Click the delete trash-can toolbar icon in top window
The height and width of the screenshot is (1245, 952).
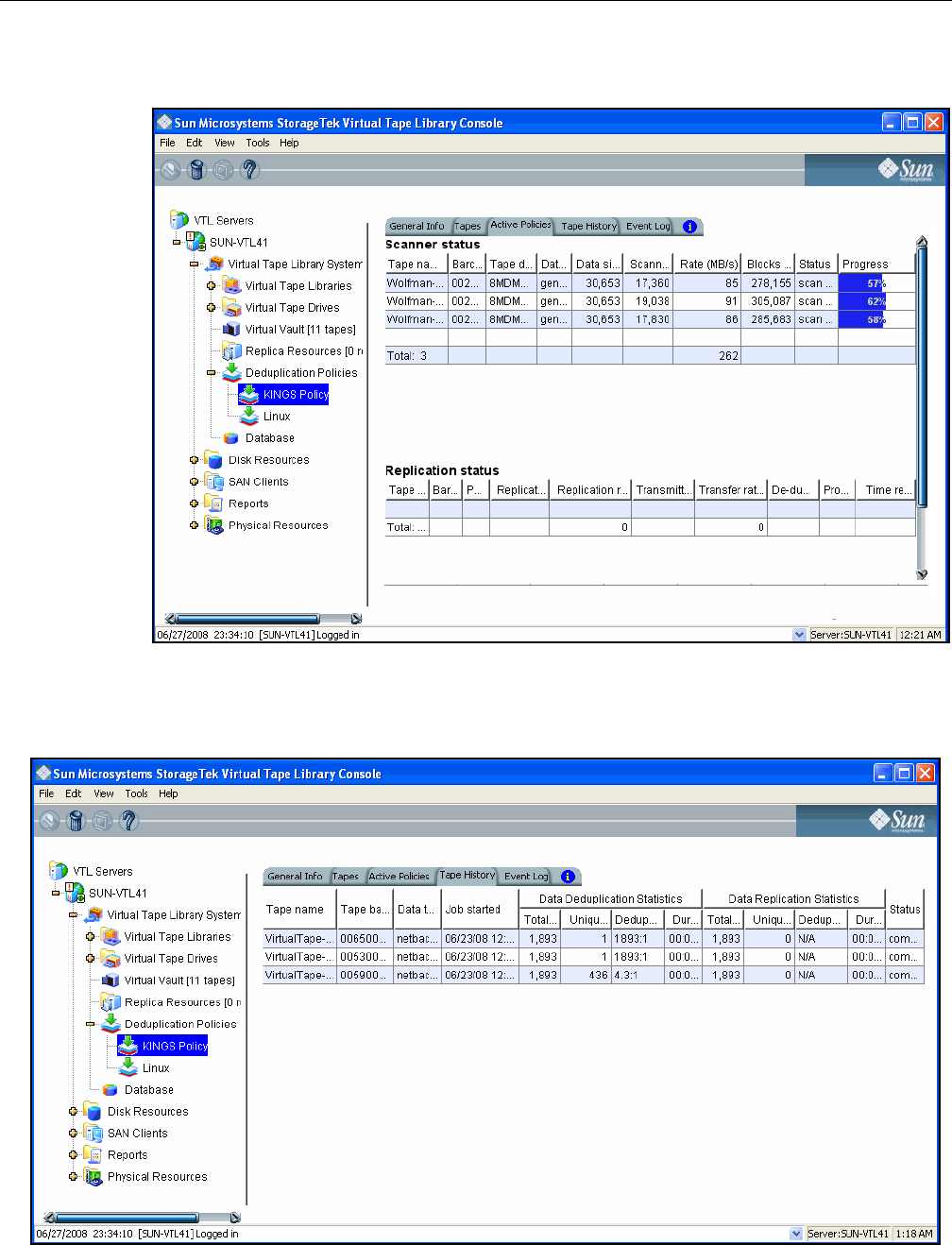tap(196, 169)
